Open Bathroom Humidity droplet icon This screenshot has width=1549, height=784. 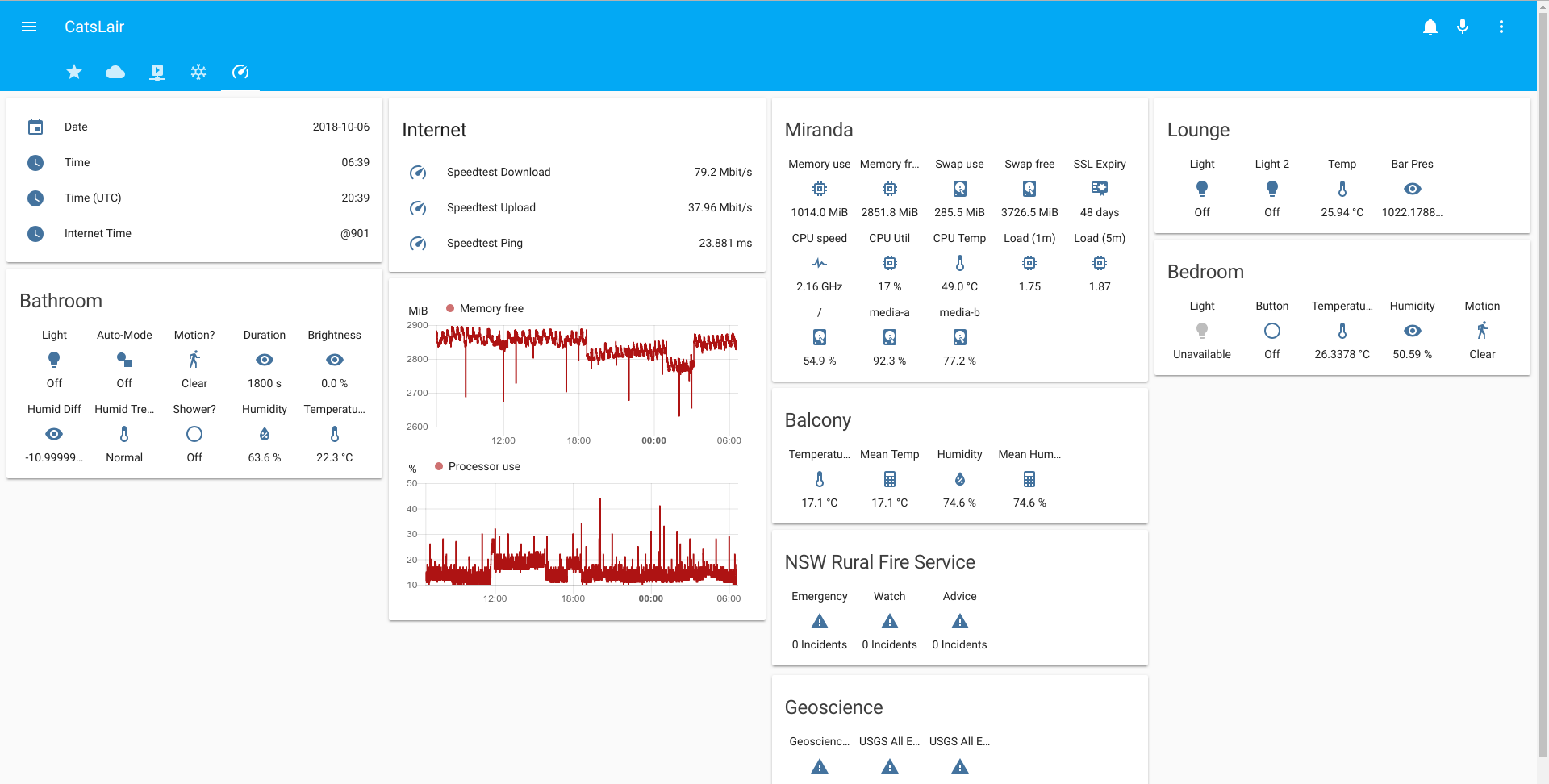(x=265, y=434)
